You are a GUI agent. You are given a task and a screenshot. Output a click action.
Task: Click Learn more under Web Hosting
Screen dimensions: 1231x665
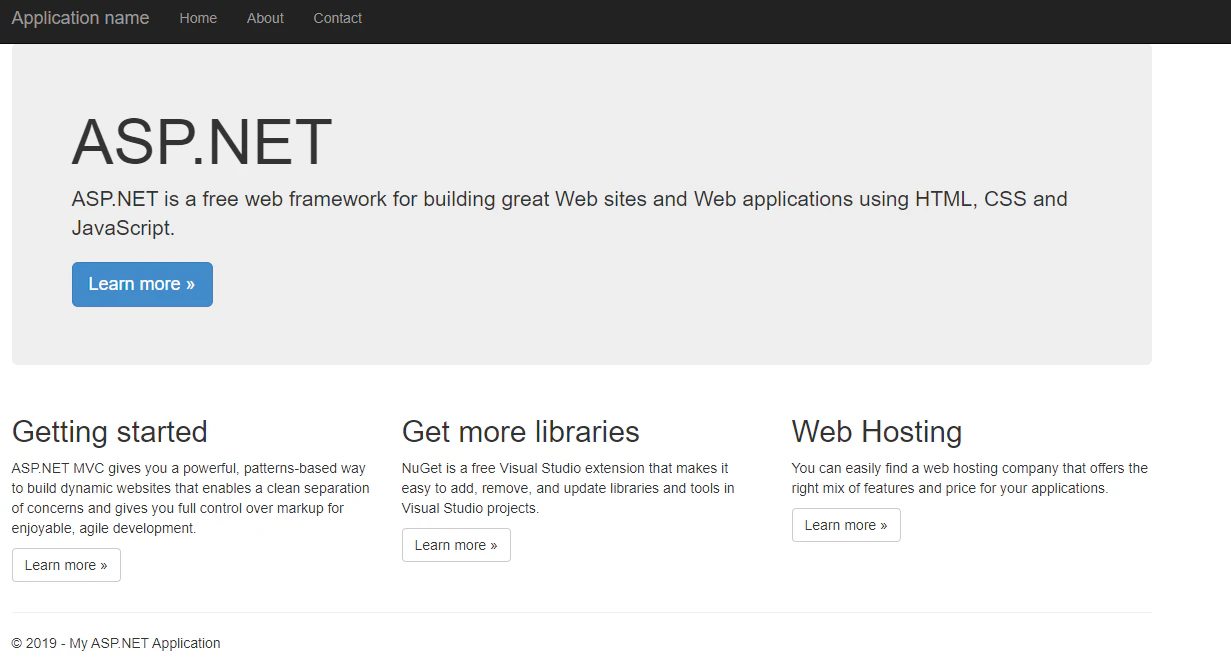click(x=846, y=525)
